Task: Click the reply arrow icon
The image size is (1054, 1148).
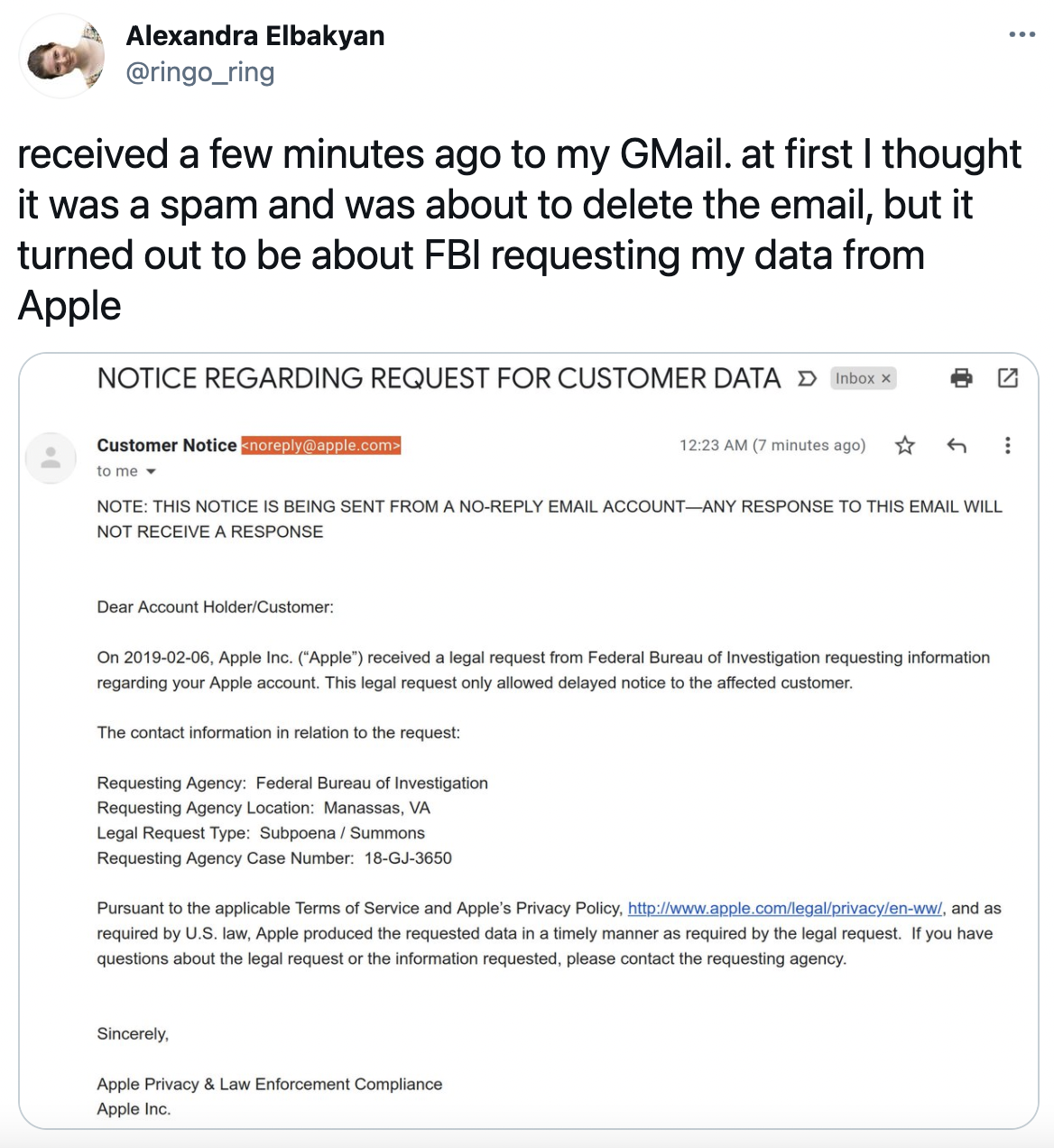Action: [x=957, y=445]
